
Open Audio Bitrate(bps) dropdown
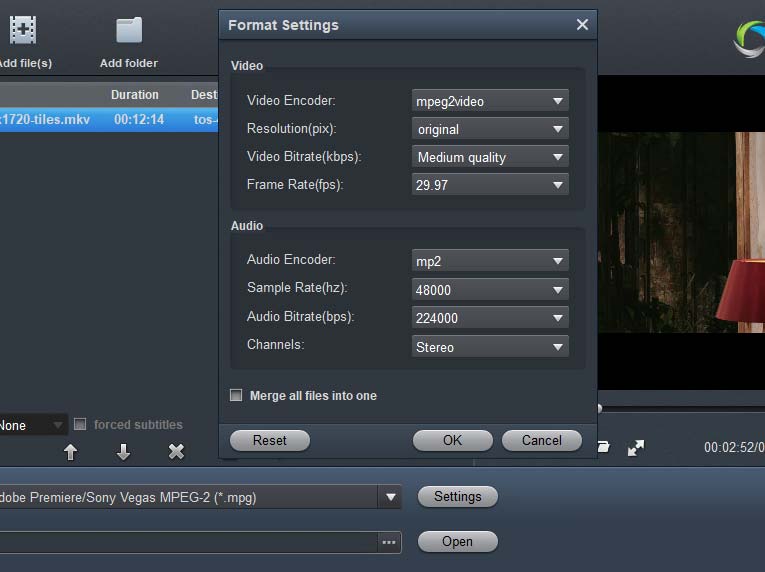click(x=490, y=318)
